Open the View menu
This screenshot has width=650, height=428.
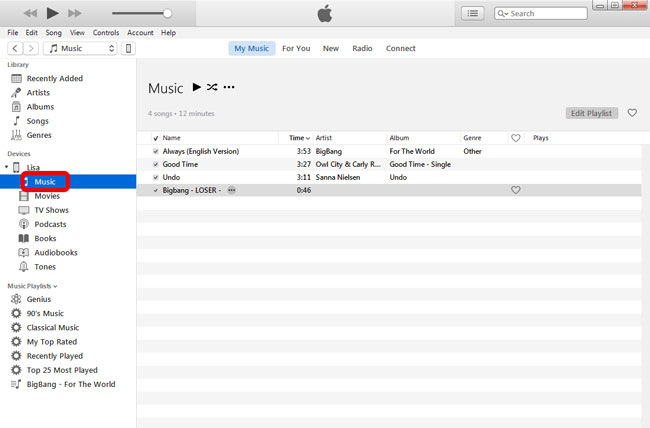click(x=77, y=32)
